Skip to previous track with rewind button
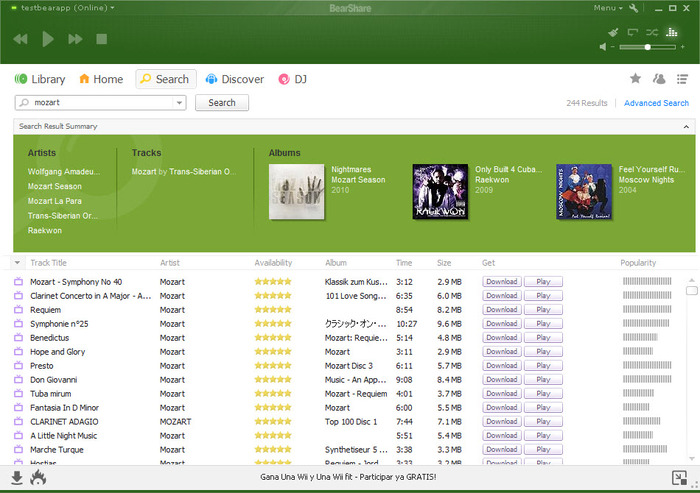Image resolution: width=700 pixels, height=493 pixels. pos(20,39)
